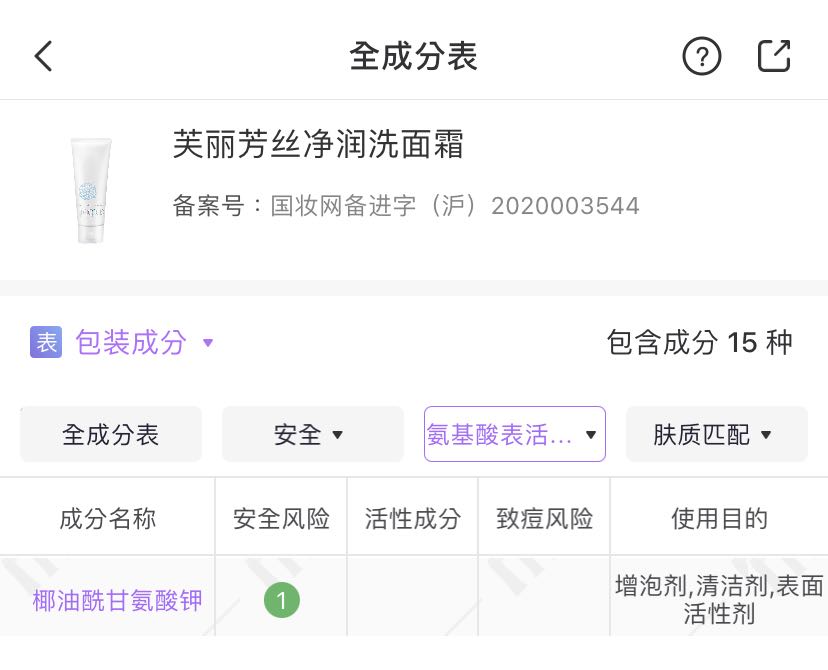Viewport: 828px width, 670px height.
Task: Tap the 成分名称 column header
Action: pos(107,518)
